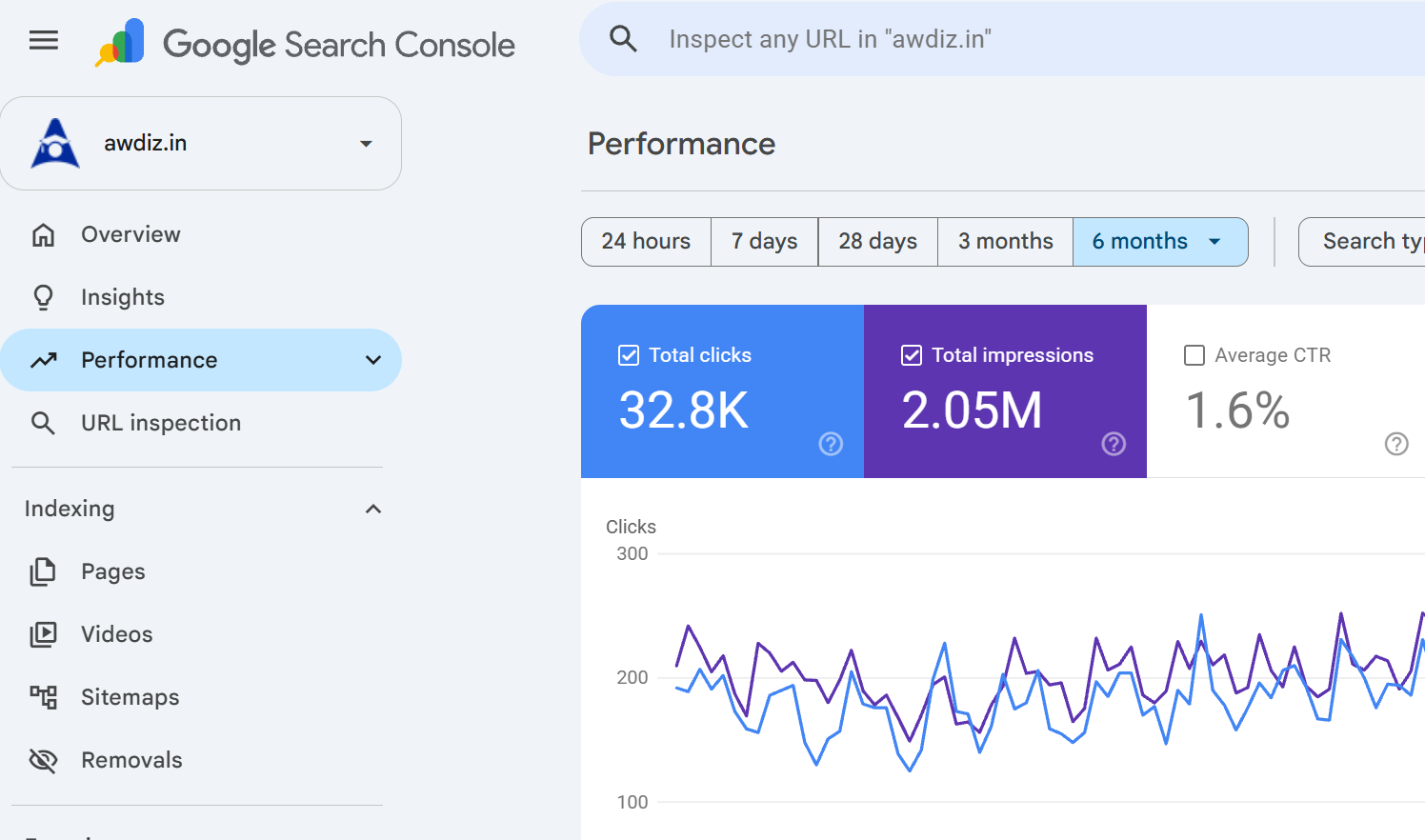Open the URL inspection label in sidebar
This screenshot has width=1425, height=840.
click(161, 423)
